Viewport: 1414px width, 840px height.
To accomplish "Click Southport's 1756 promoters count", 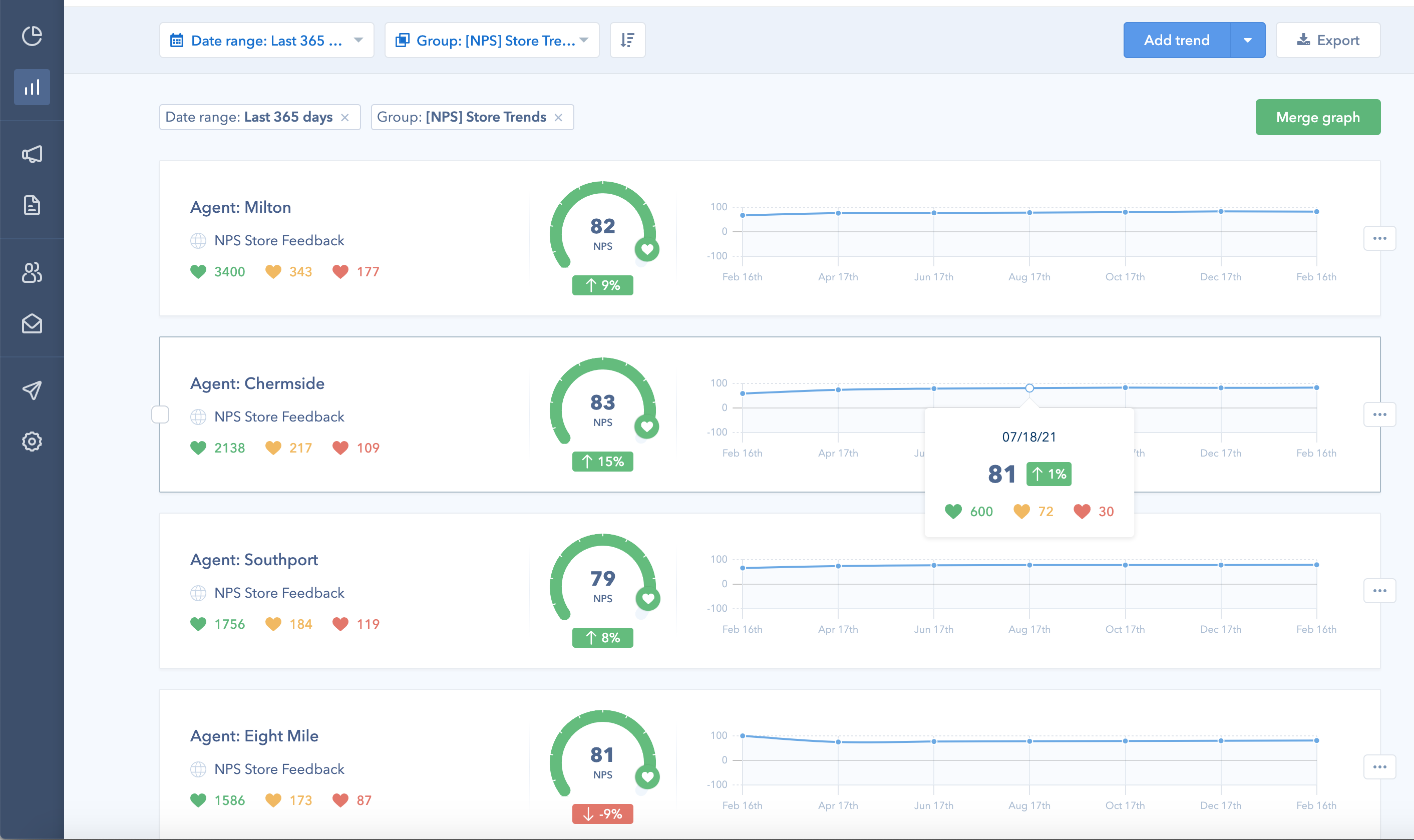I will pos(229,624).
